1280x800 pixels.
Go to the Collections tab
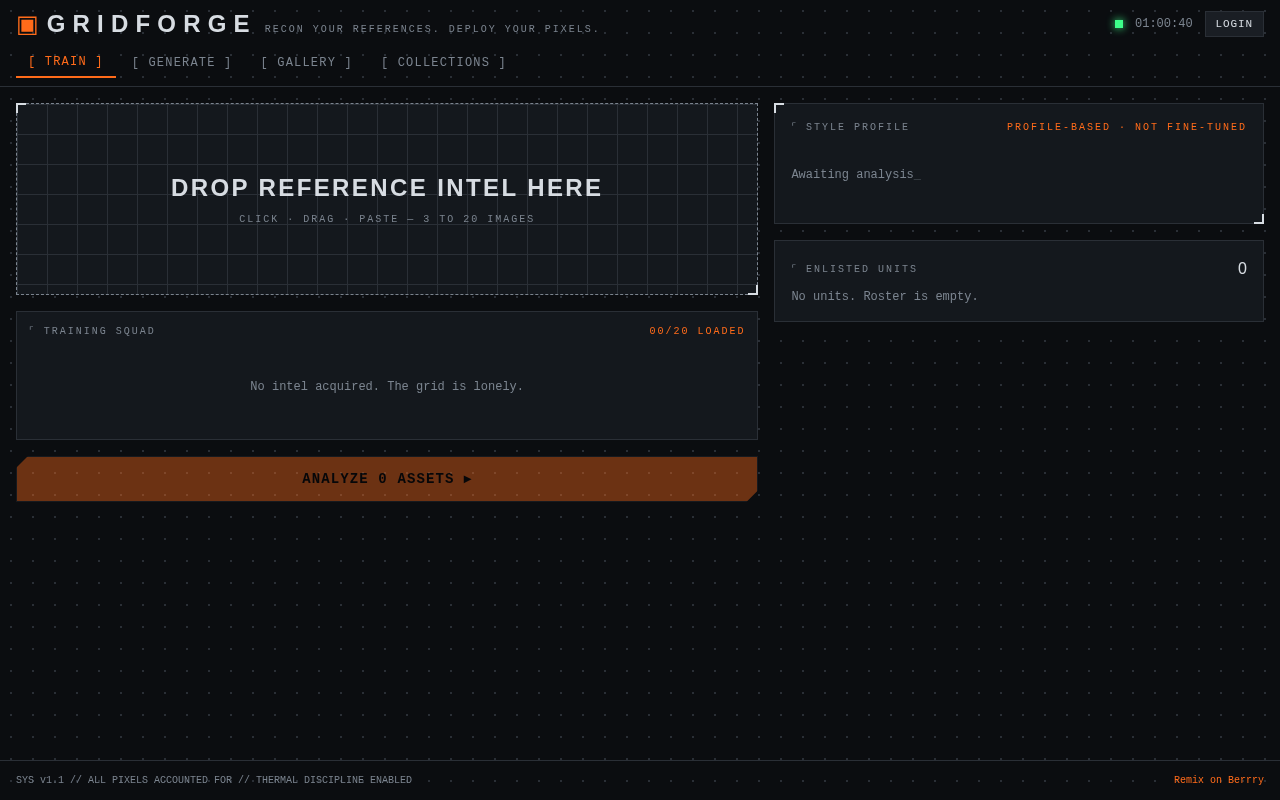(x=444, y=63)
